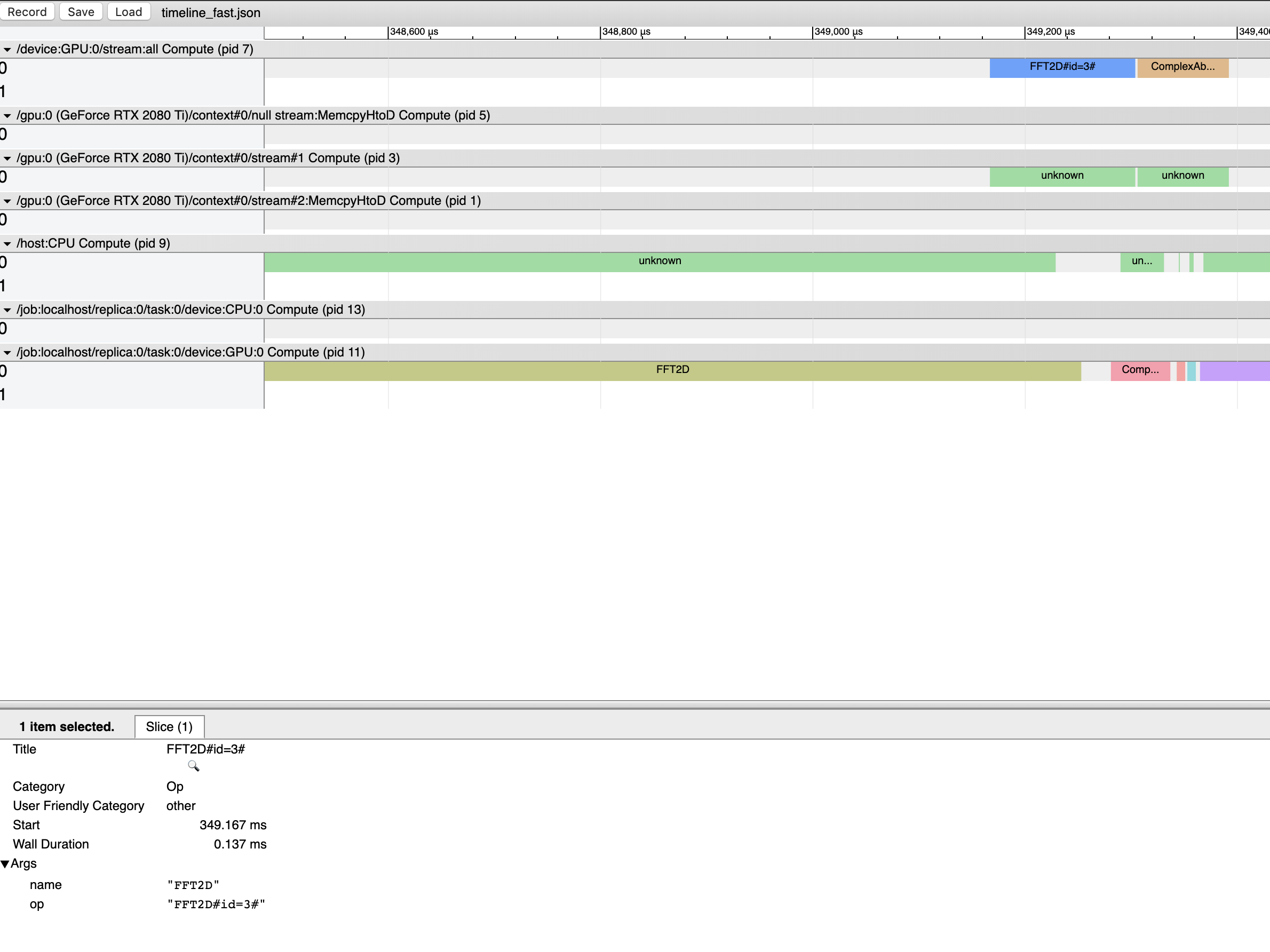This screenshot has height=952, width=1270.
Task: Select the pink Comp... slice
Action: (1140, 370)
